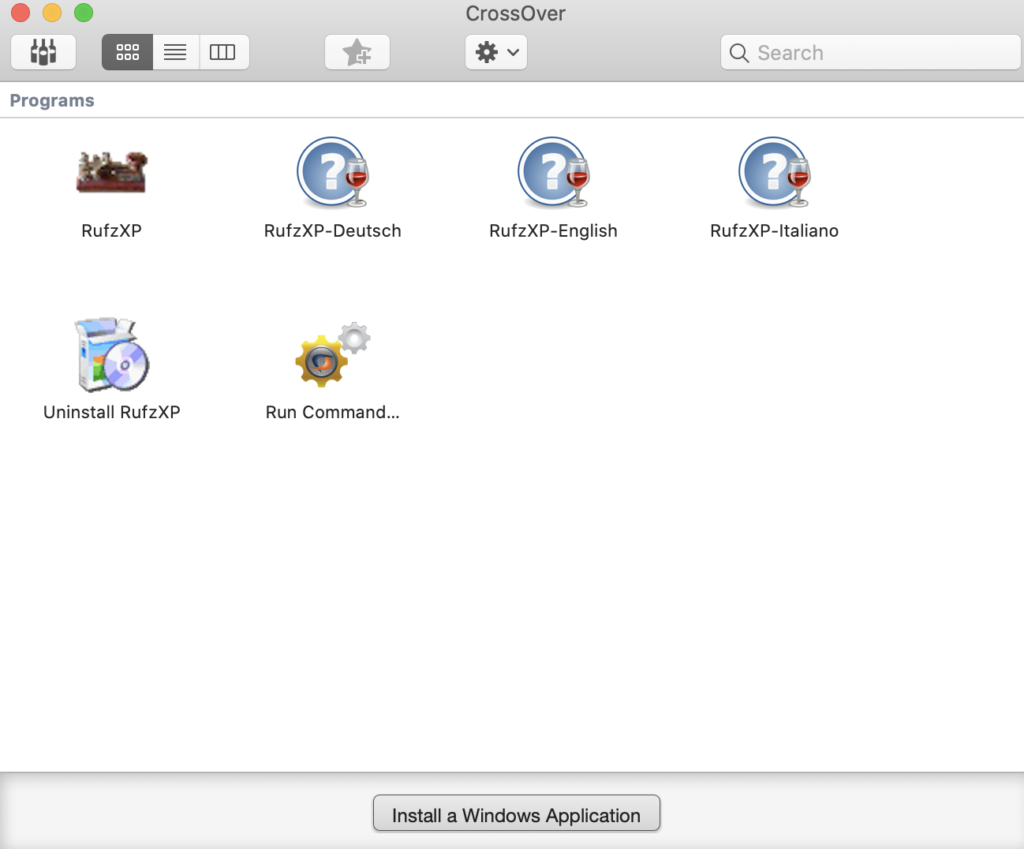This screenshot has width=1024, height=849.
Task: Select the RufzXP-Deutsch launcher icon
Action: click(x=332, y=172)
